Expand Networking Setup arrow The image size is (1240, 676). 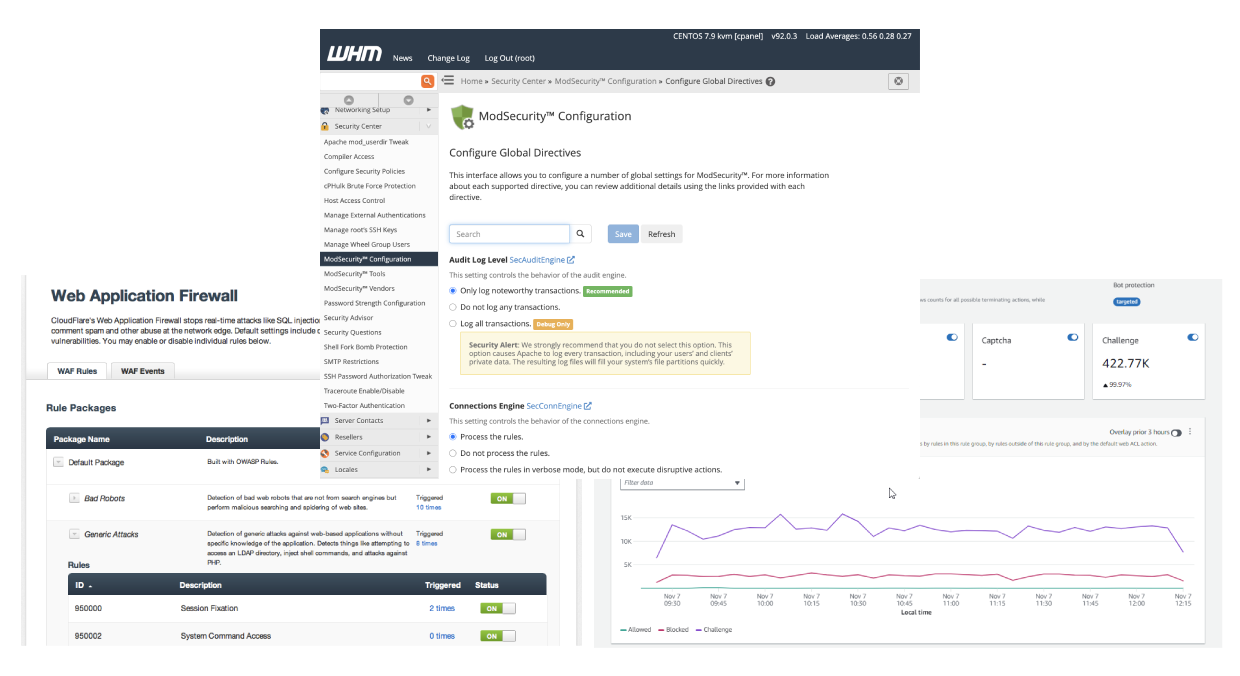click(429, 110)
